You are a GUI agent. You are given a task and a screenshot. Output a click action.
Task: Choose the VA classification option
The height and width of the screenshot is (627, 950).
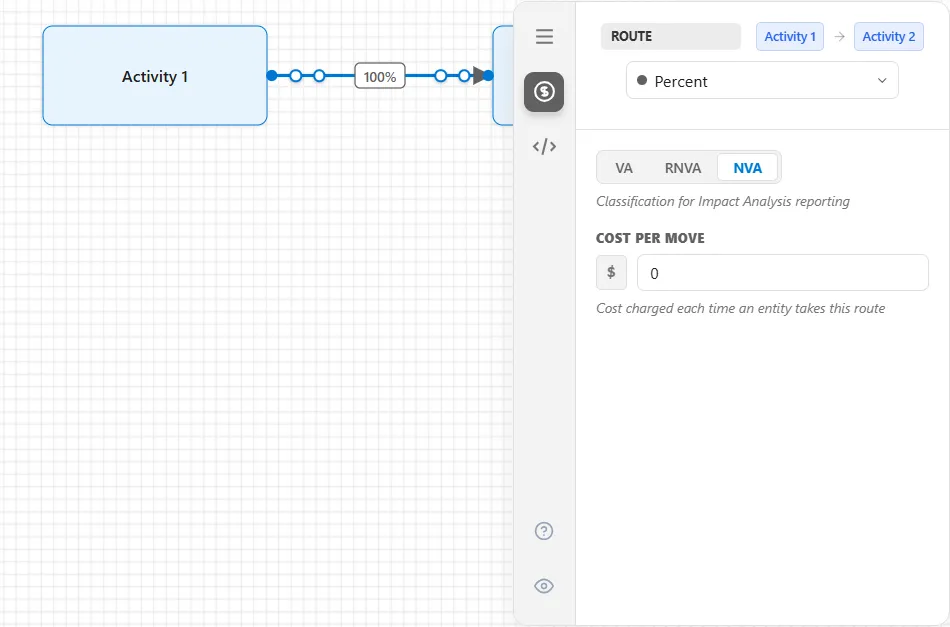(x=624, y=168)
